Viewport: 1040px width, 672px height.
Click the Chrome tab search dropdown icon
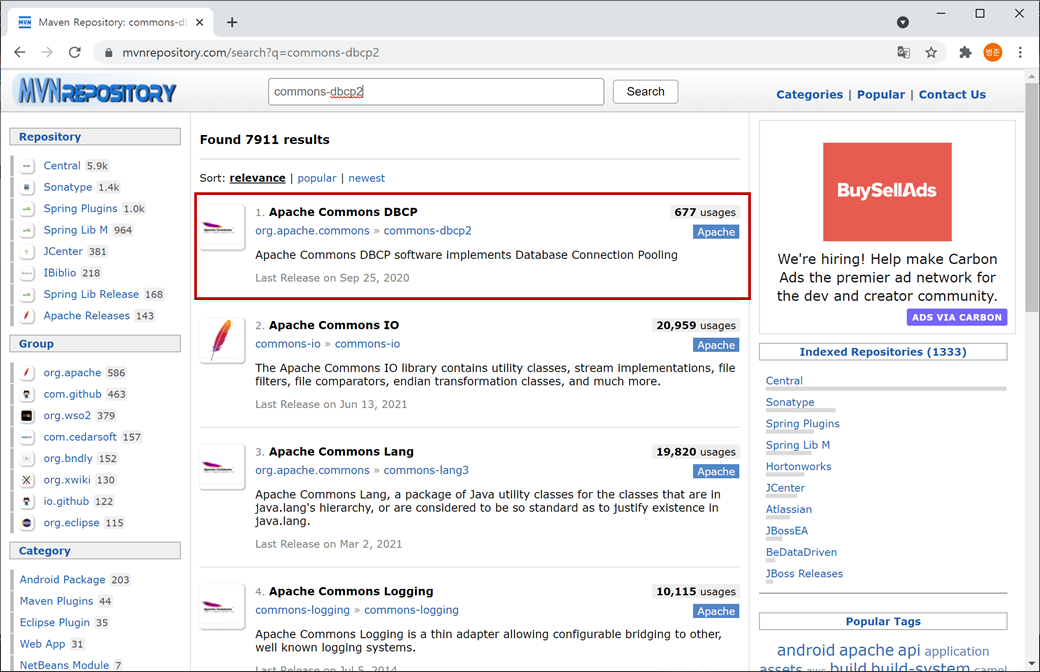tap(903, 23)
